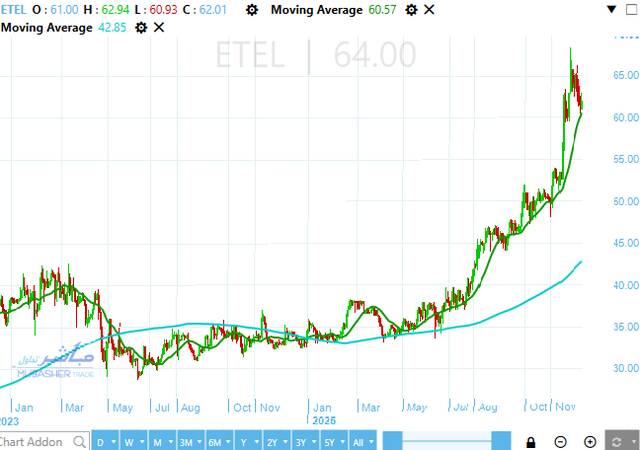Show All time range data
This screenshot has height=450, width=640.
tap(361, 441)
